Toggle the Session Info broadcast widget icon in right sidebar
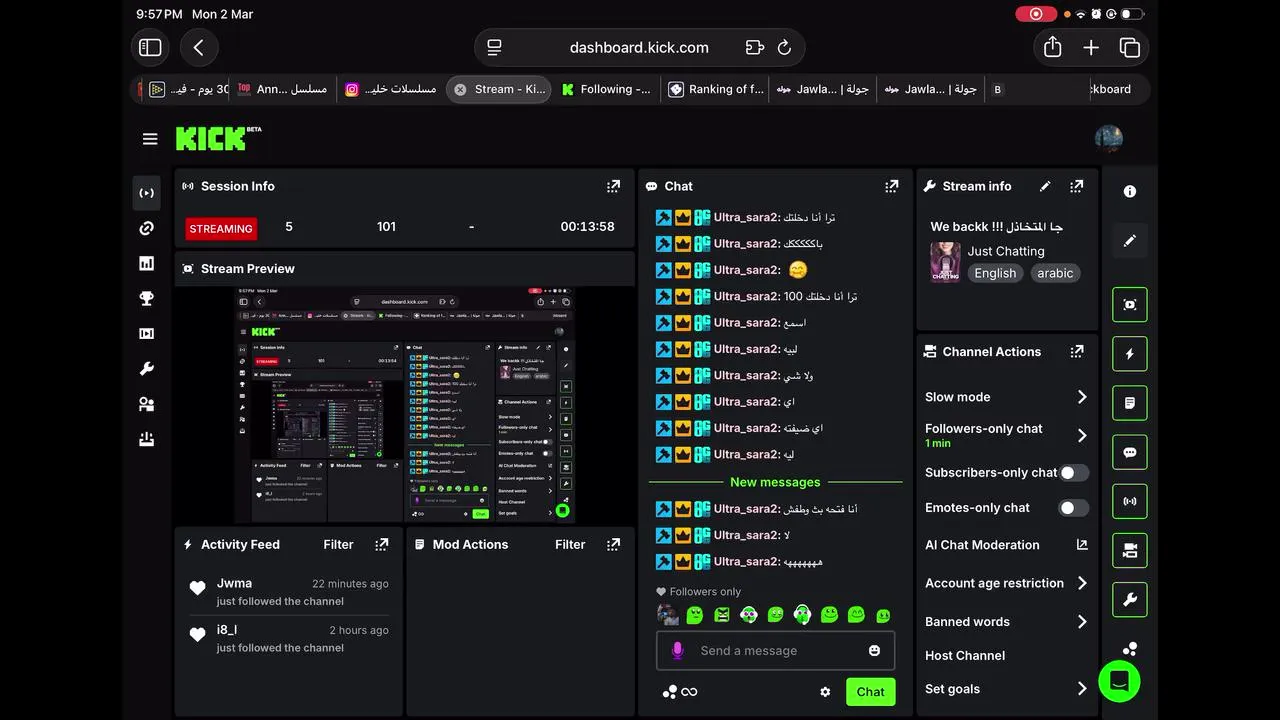Image resolution: width=1280 pixels, height=720 pixels. click(x=1130, y=501)
